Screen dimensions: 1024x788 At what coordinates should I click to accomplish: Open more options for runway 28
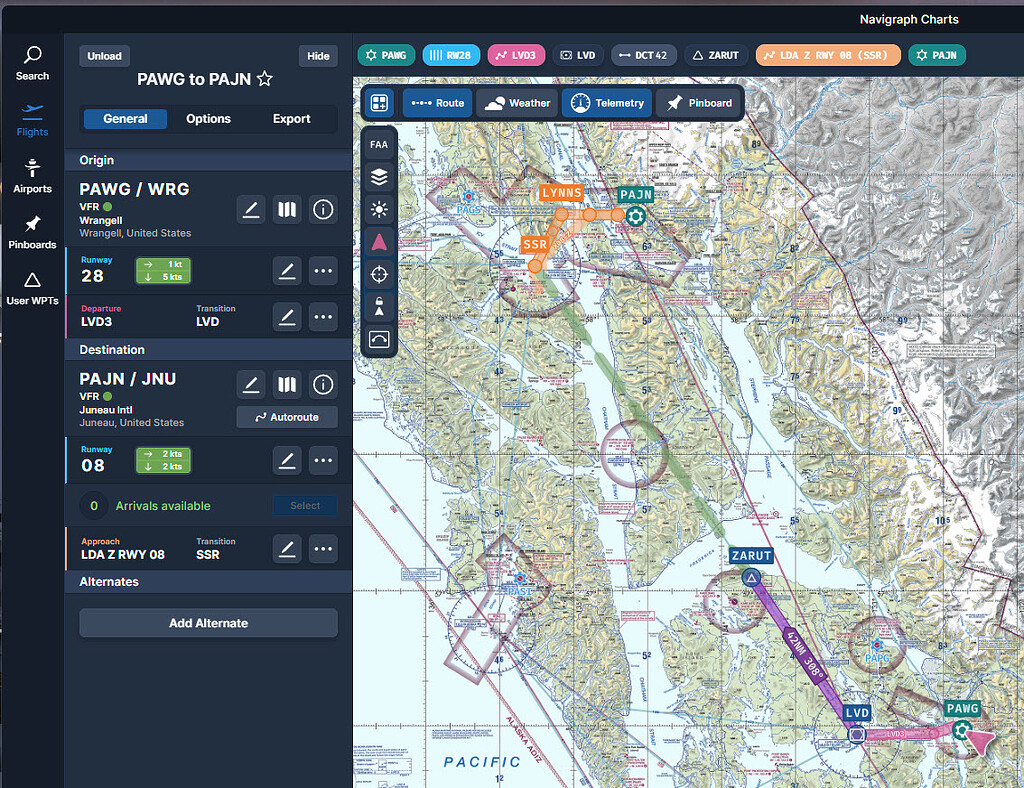[323, 270]
